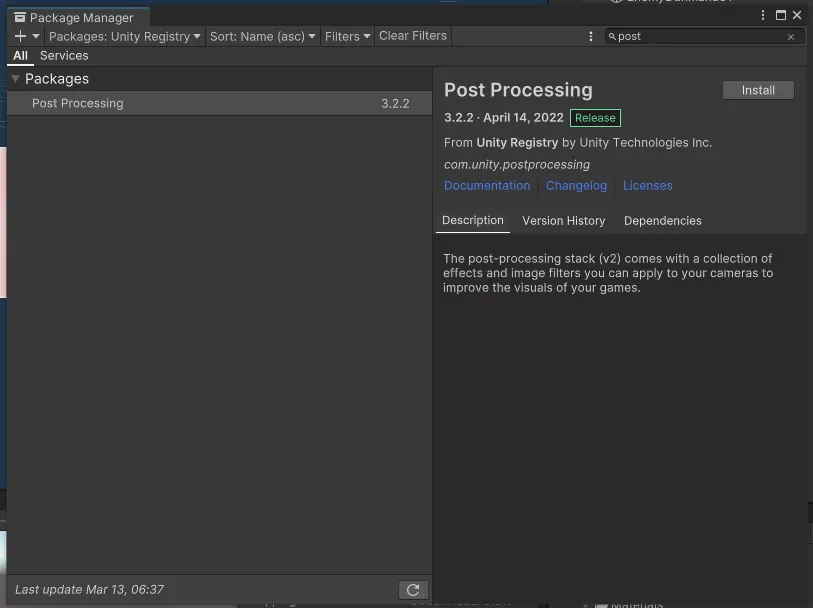This screenshot has width=813, height=608.
Task: Click the Post Processing details title
Action: [518, 90]
